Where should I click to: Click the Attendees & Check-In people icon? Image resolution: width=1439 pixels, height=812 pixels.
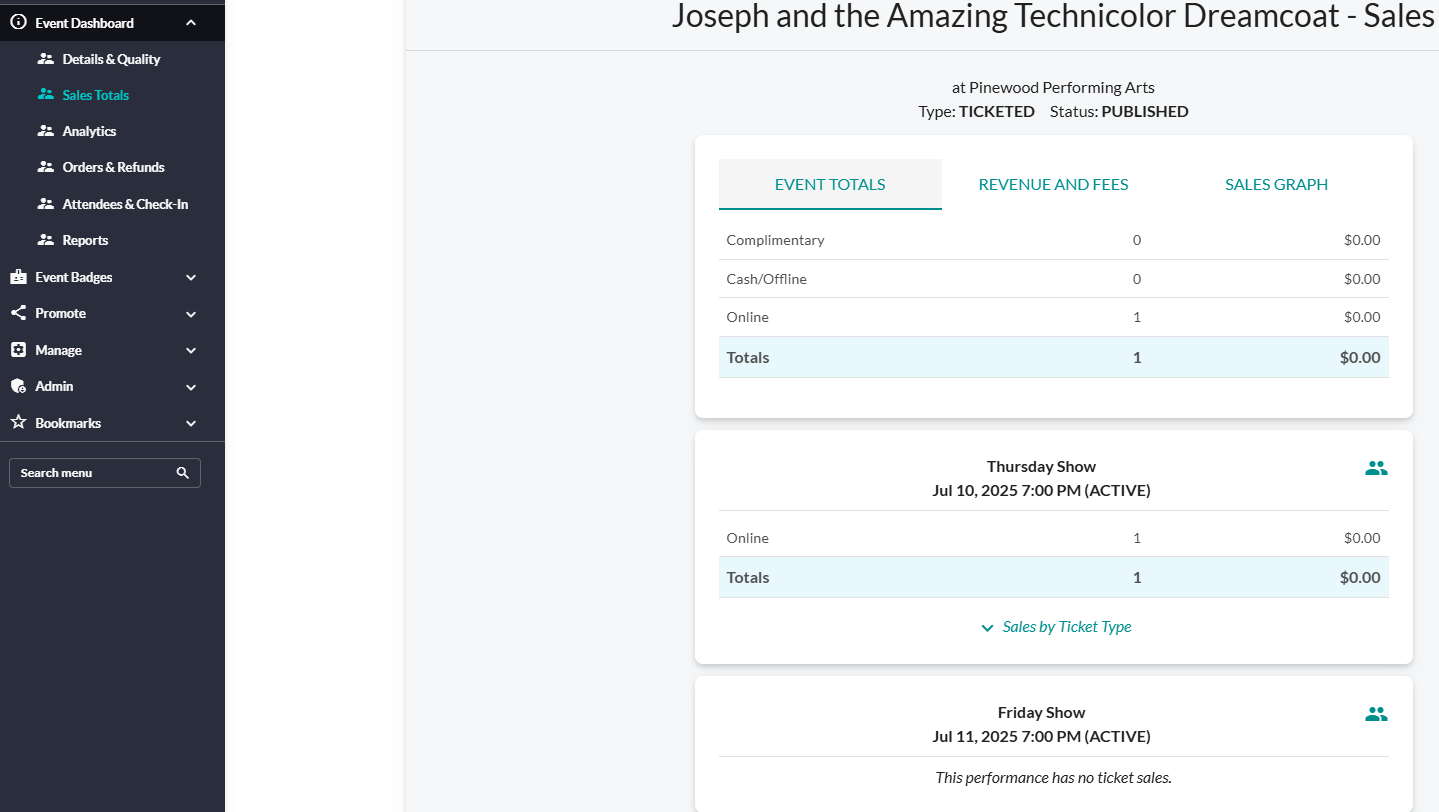[45, 204]
